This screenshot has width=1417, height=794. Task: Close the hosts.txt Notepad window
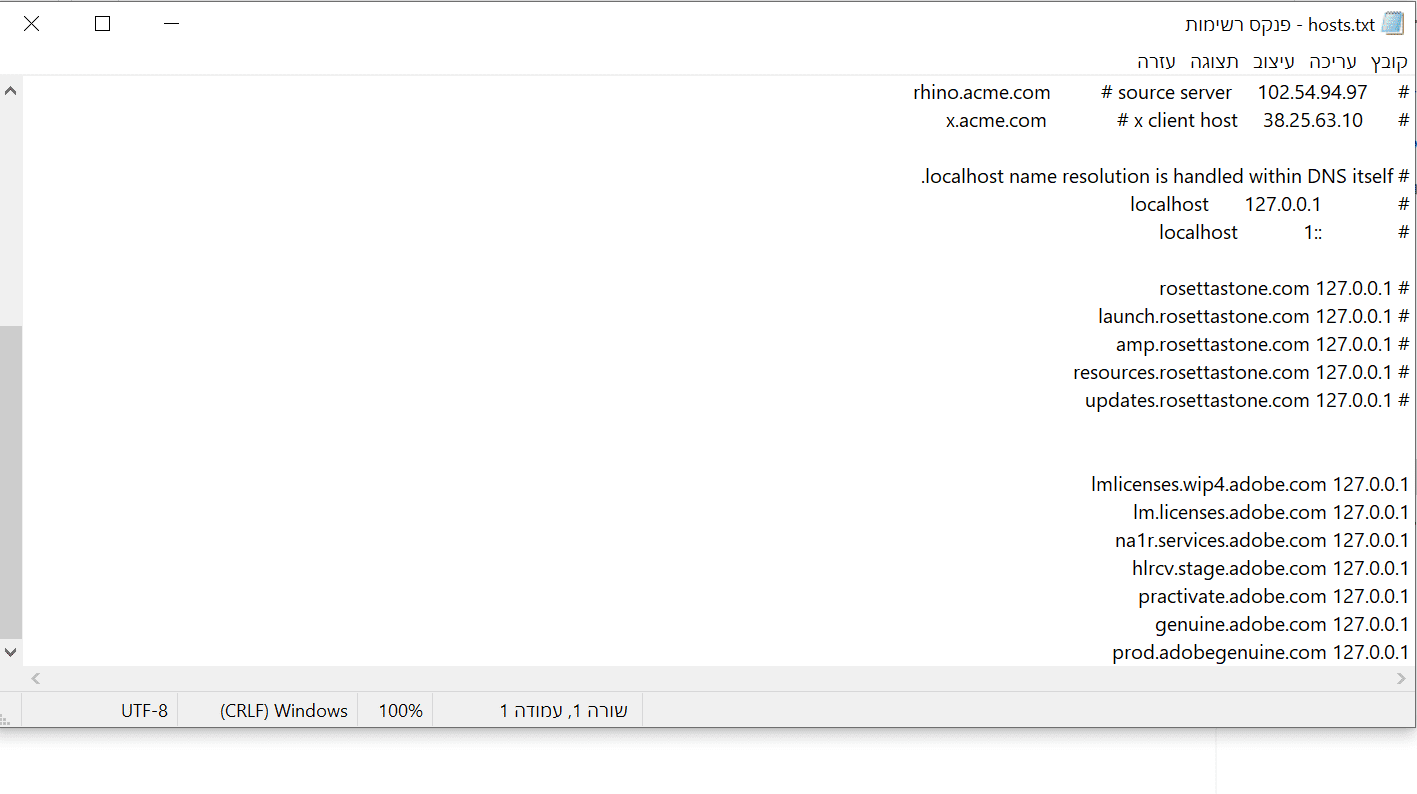[32, 24]
